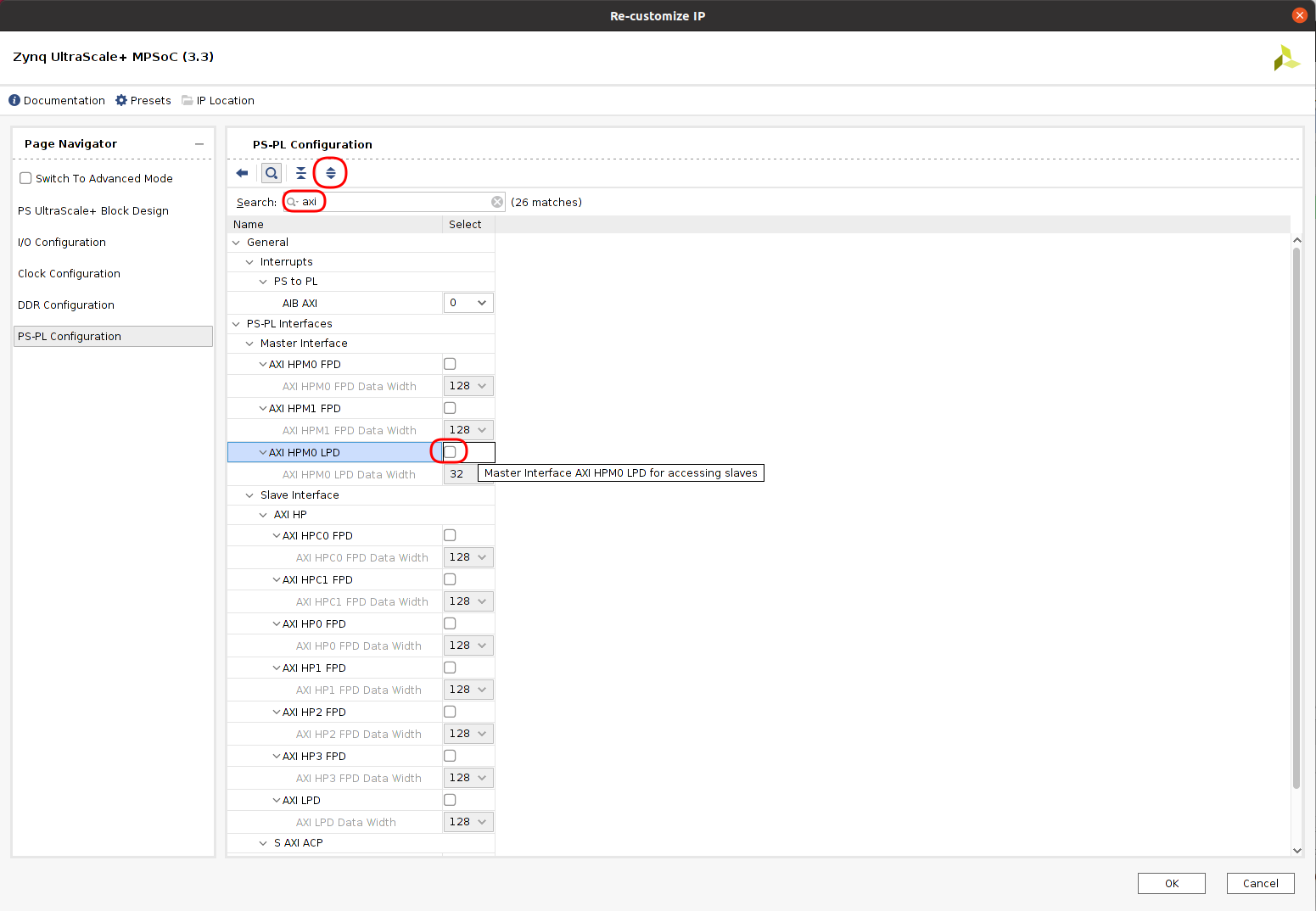Collapse the Interrupts tree node

pyautogui.click(x=249, y=262)
